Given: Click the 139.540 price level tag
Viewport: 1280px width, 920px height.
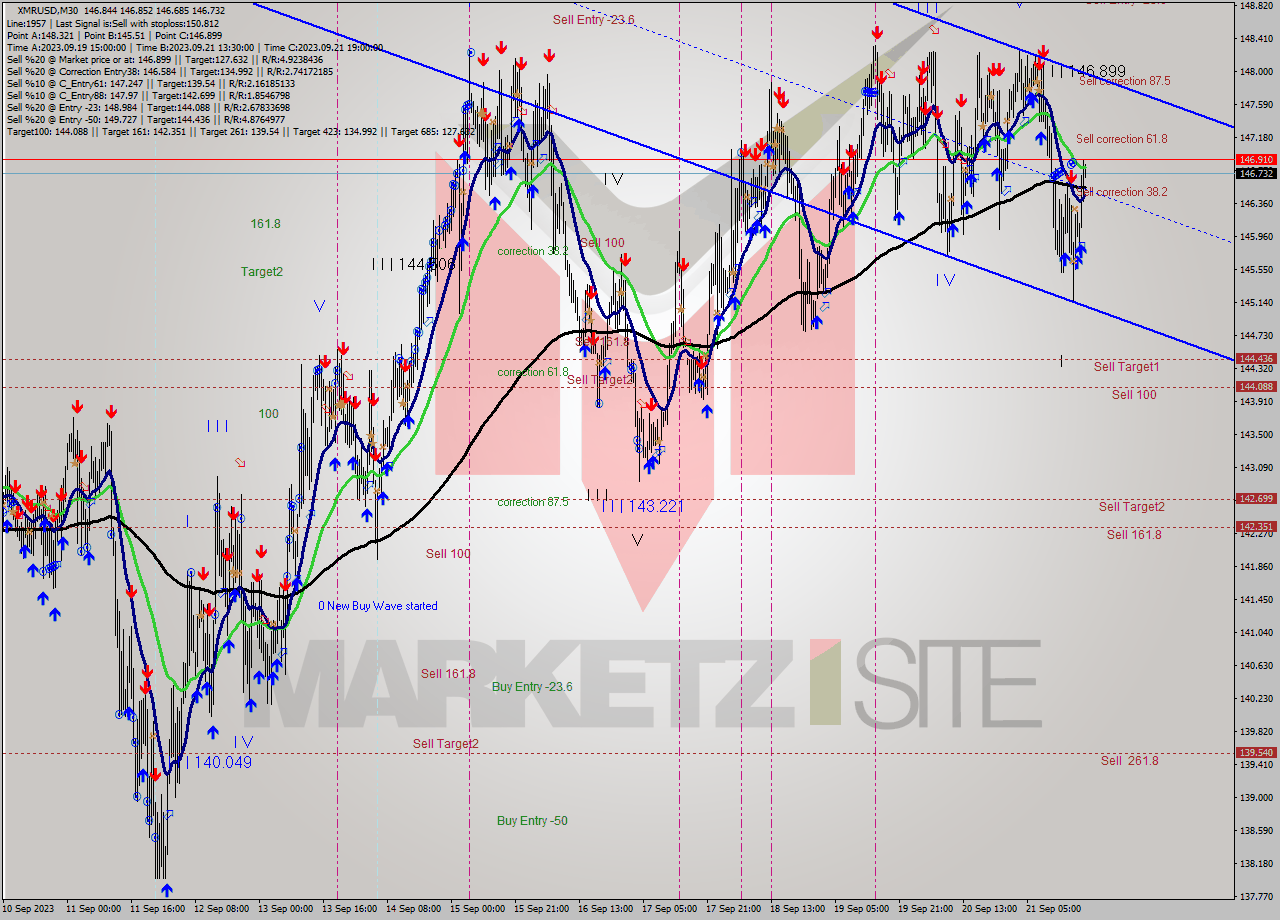Looking at the screenshot, I should 1256,753.
